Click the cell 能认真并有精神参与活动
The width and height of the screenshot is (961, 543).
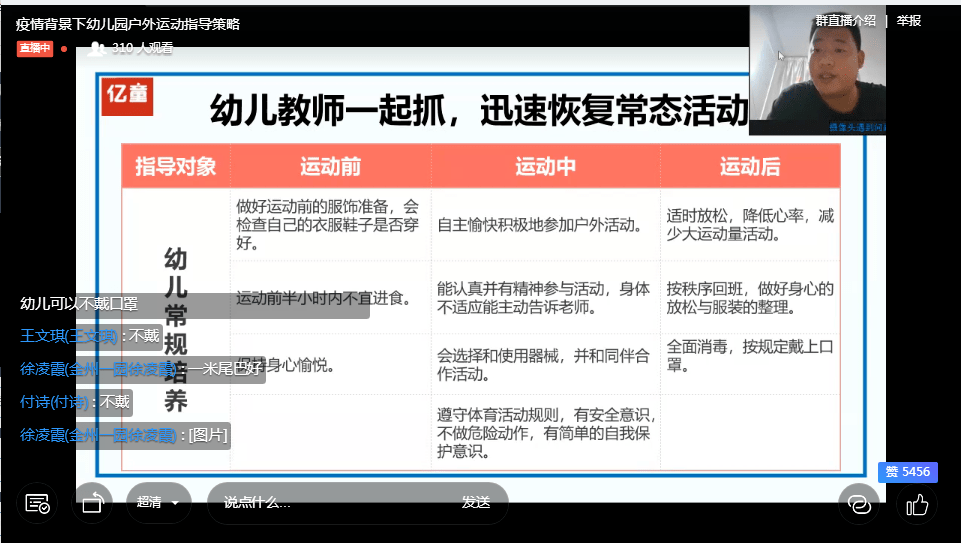click(x=543, y=298)
